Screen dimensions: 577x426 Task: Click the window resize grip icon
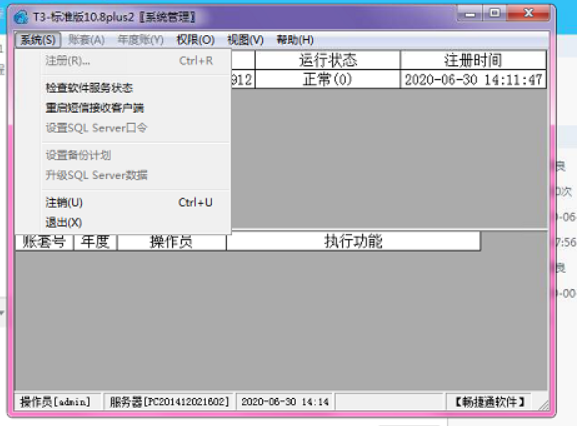(544, 405)
